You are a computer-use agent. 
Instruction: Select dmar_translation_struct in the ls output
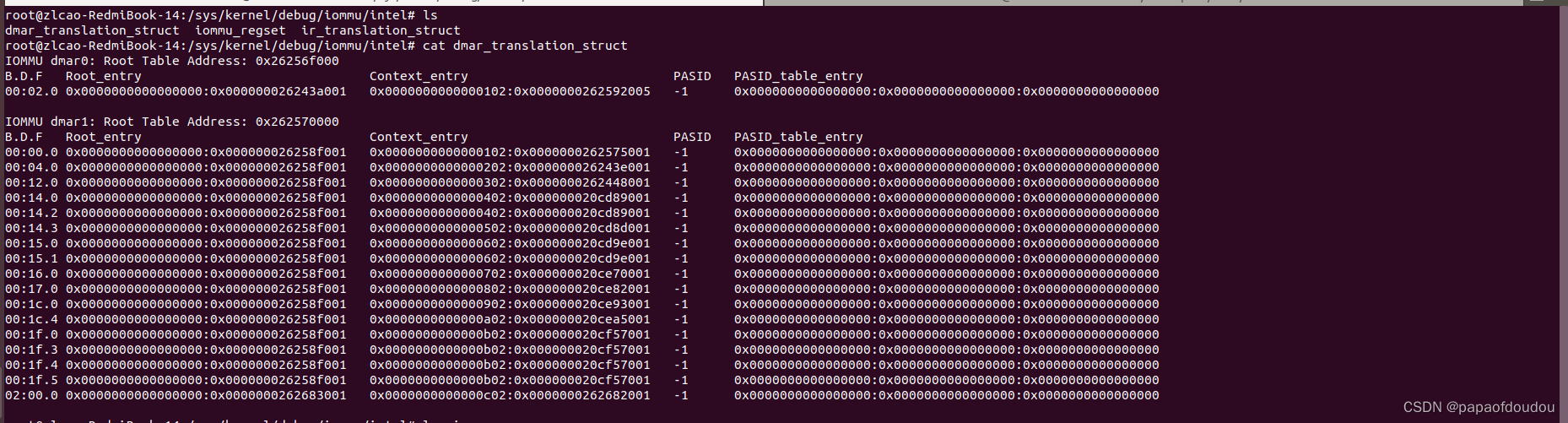click(93, 30)
